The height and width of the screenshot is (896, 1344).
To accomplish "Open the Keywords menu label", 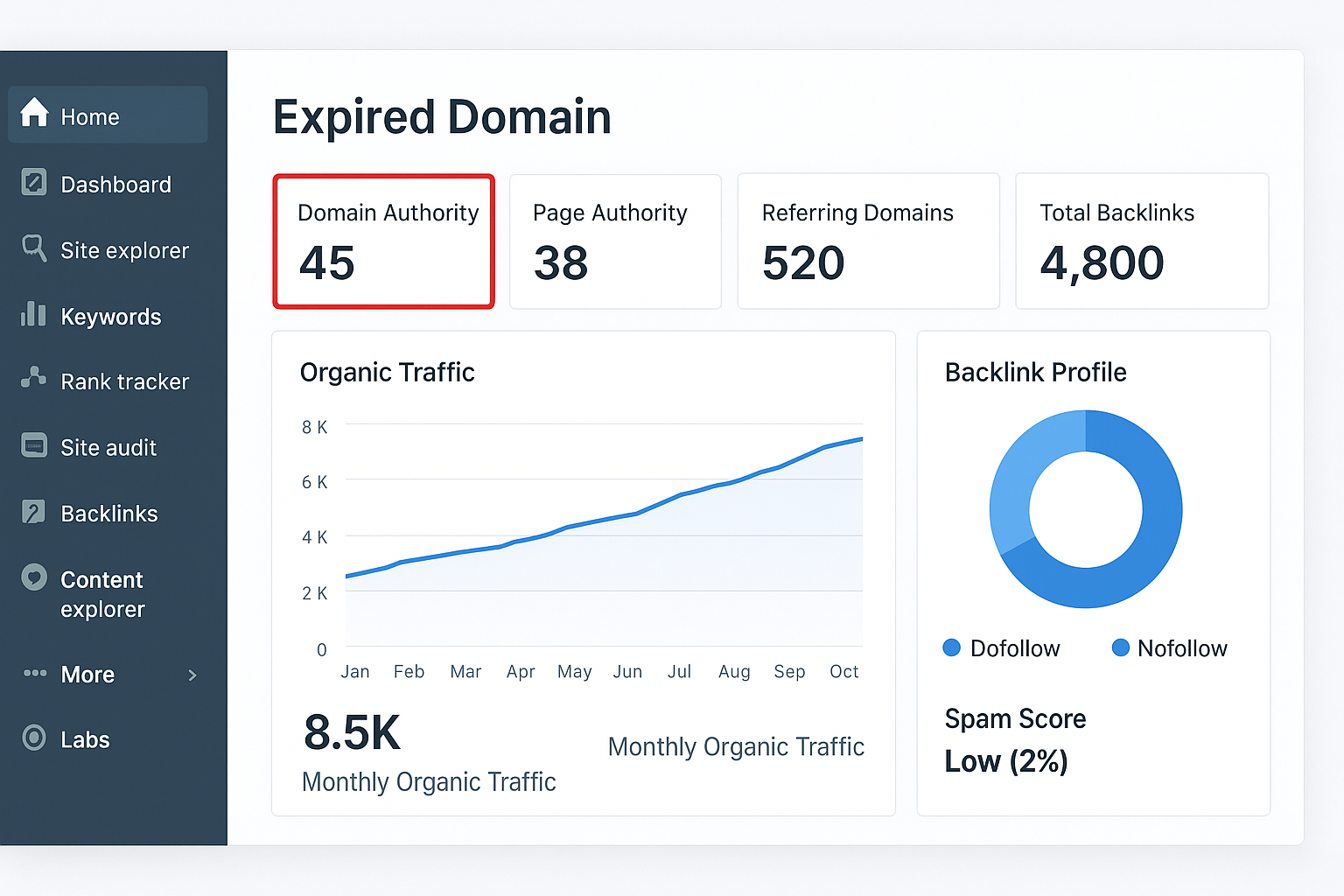I will point(111,317).
